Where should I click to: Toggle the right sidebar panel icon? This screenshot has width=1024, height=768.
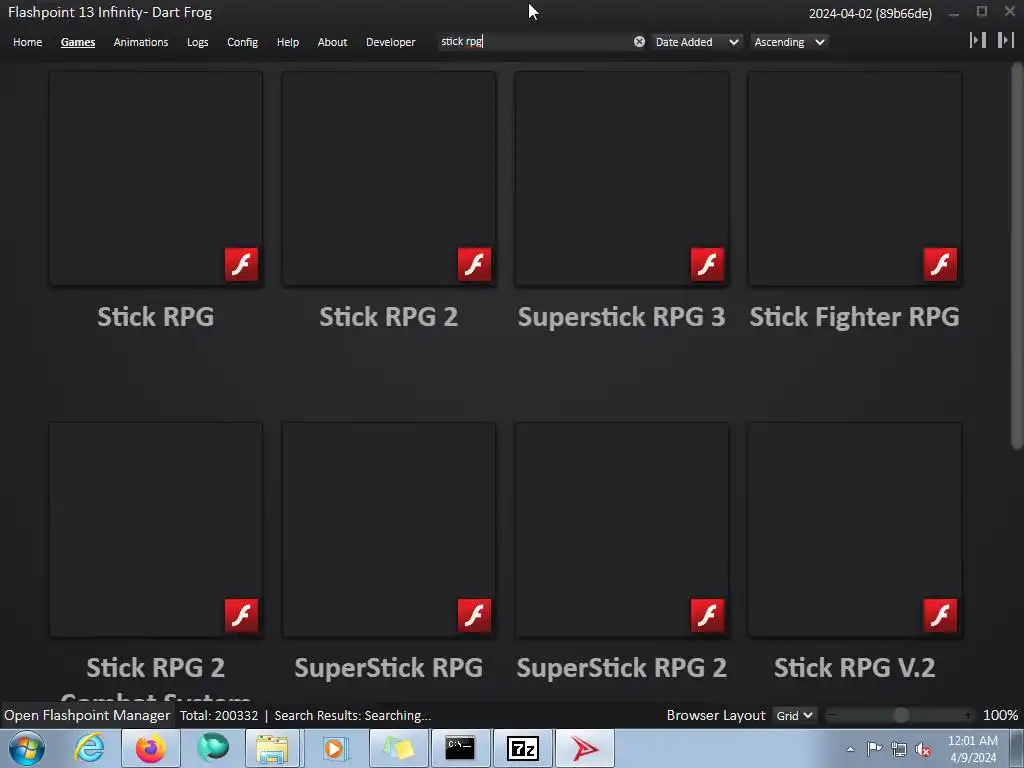pyautogui.click(x=1006, y=40)
